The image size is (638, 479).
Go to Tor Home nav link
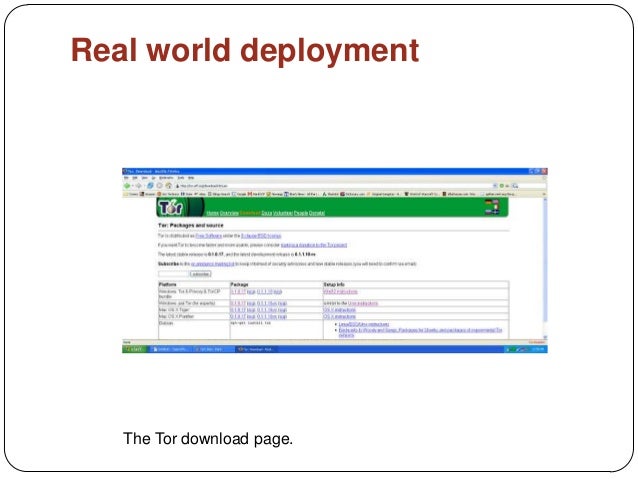click(x=212, y=213)
